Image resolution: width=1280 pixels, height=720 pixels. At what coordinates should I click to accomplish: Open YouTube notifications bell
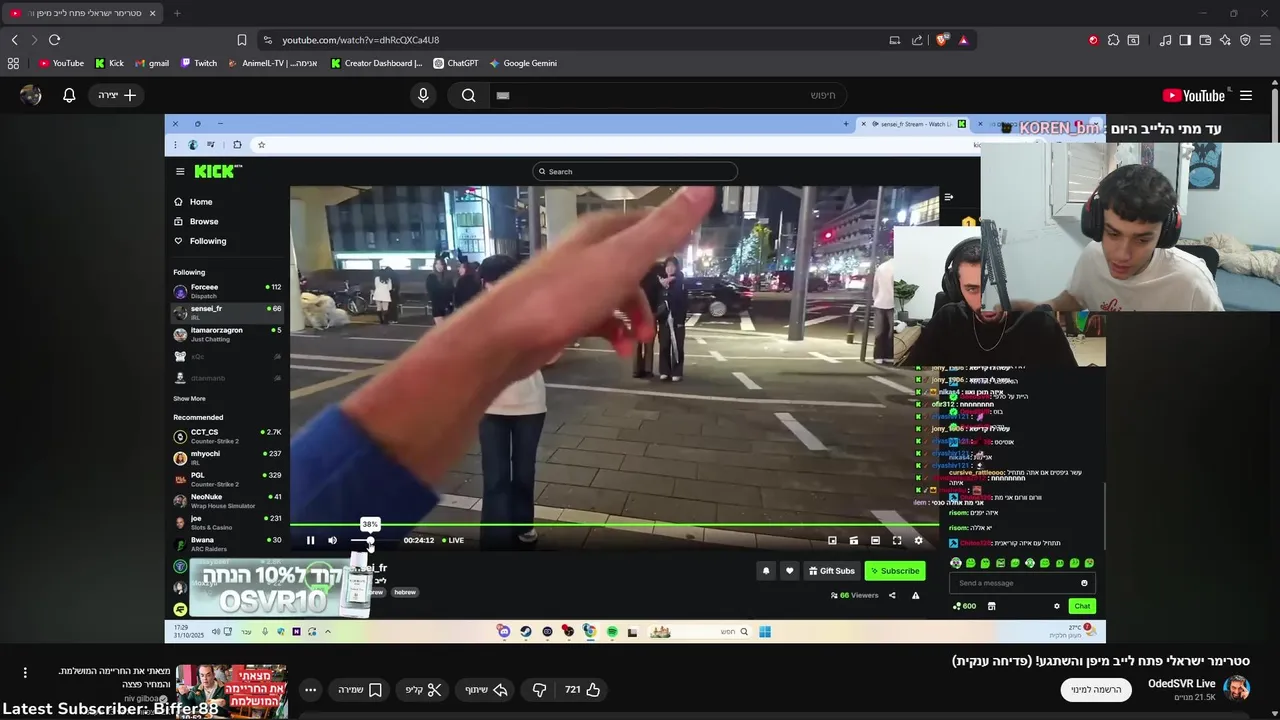pos(69,95)
